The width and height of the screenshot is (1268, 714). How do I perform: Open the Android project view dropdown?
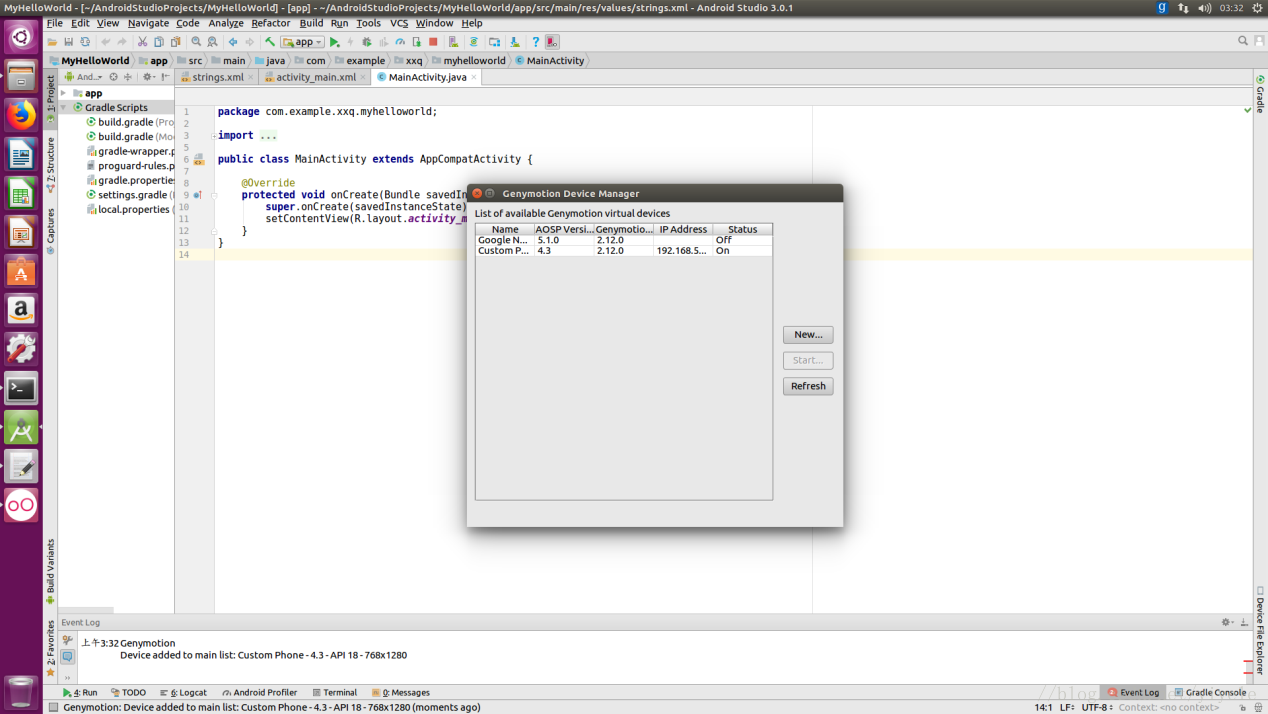(x=82, y=77)
